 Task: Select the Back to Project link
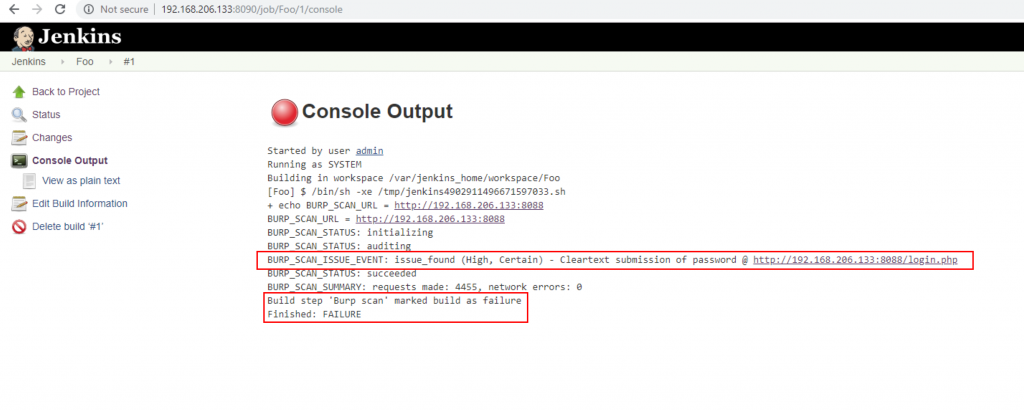tap(66, 92)
